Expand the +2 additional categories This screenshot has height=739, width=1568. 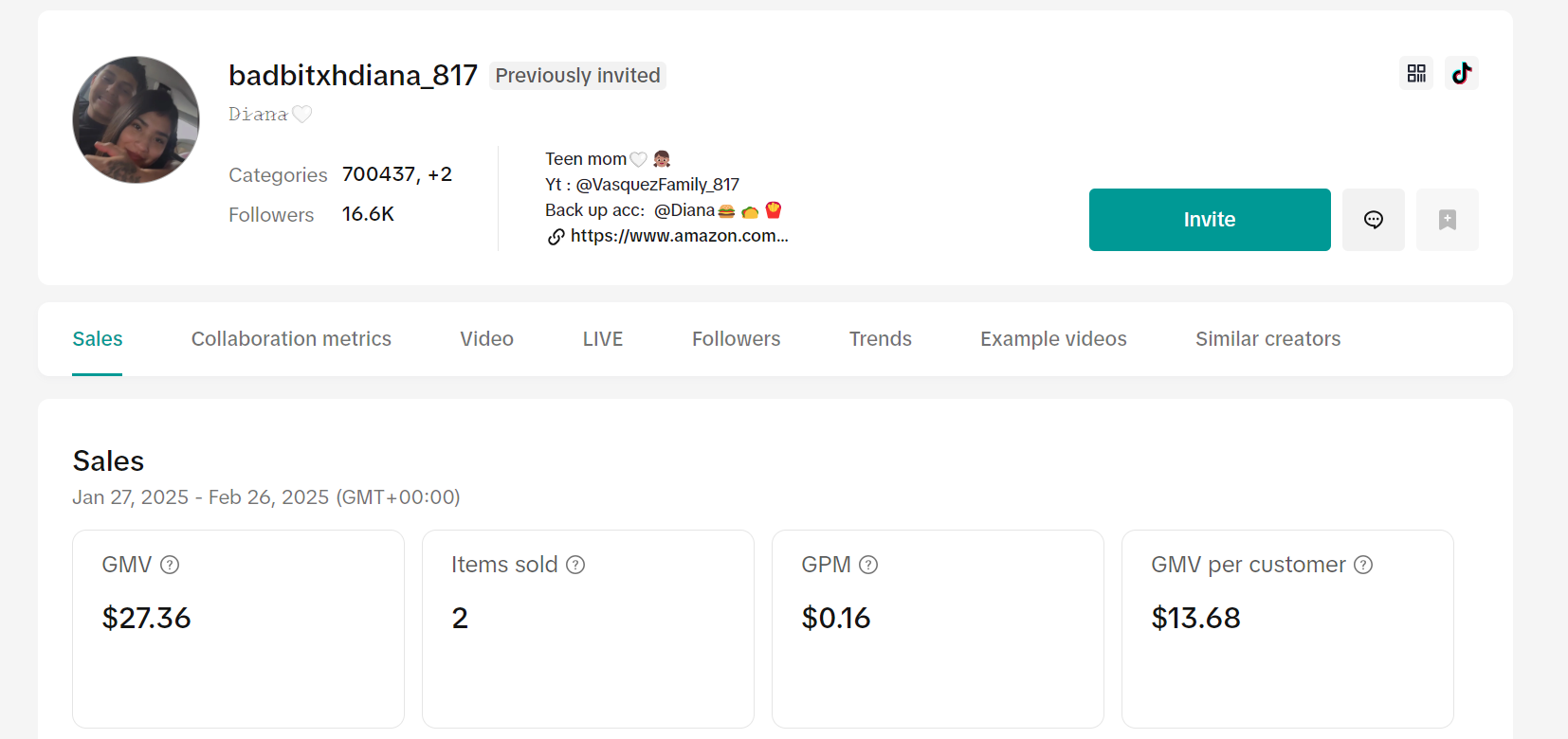(440, 174)
